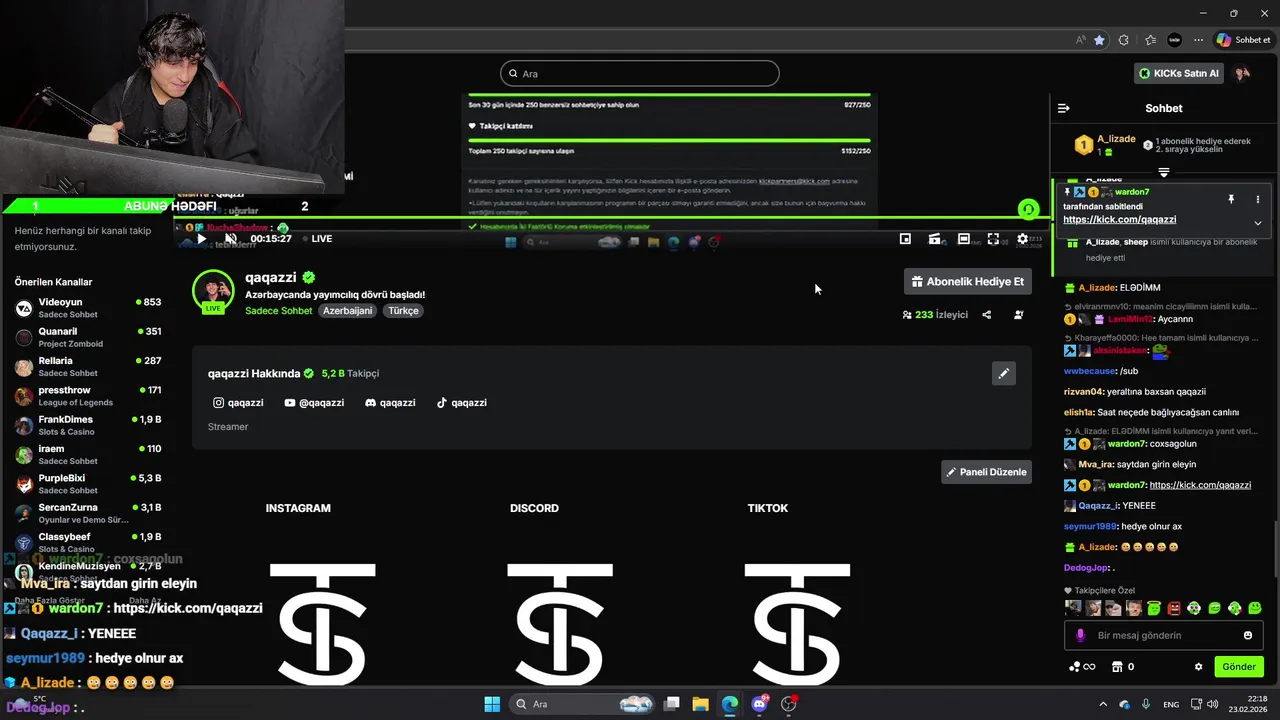This screenshot has height=720, width=1280.
Task: Click the green refresh stream icon
Action: 1027,209
